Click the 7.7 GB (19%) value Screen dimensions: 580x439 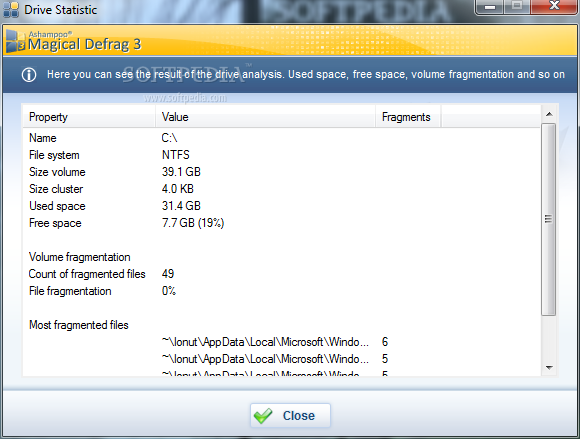coord(193,223)
